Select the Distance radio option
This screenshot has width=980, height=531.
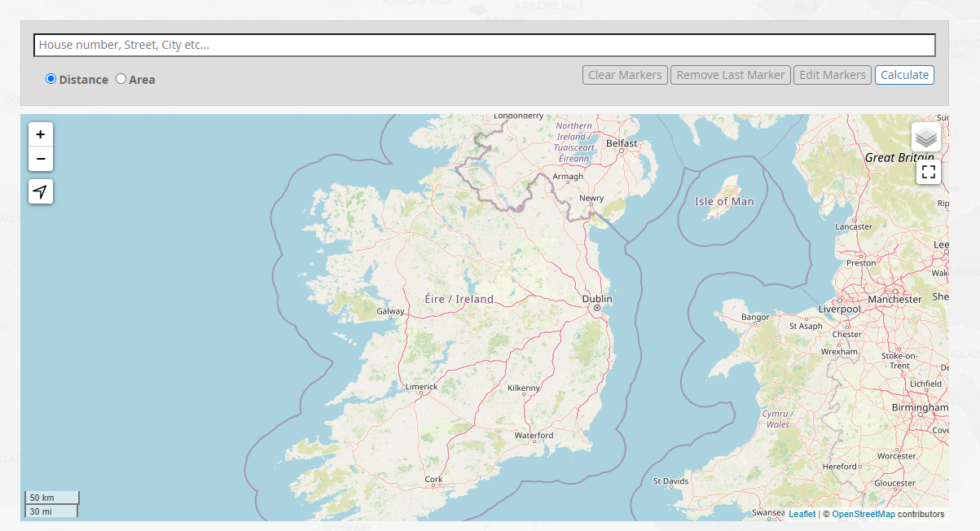tap(51, 79)
